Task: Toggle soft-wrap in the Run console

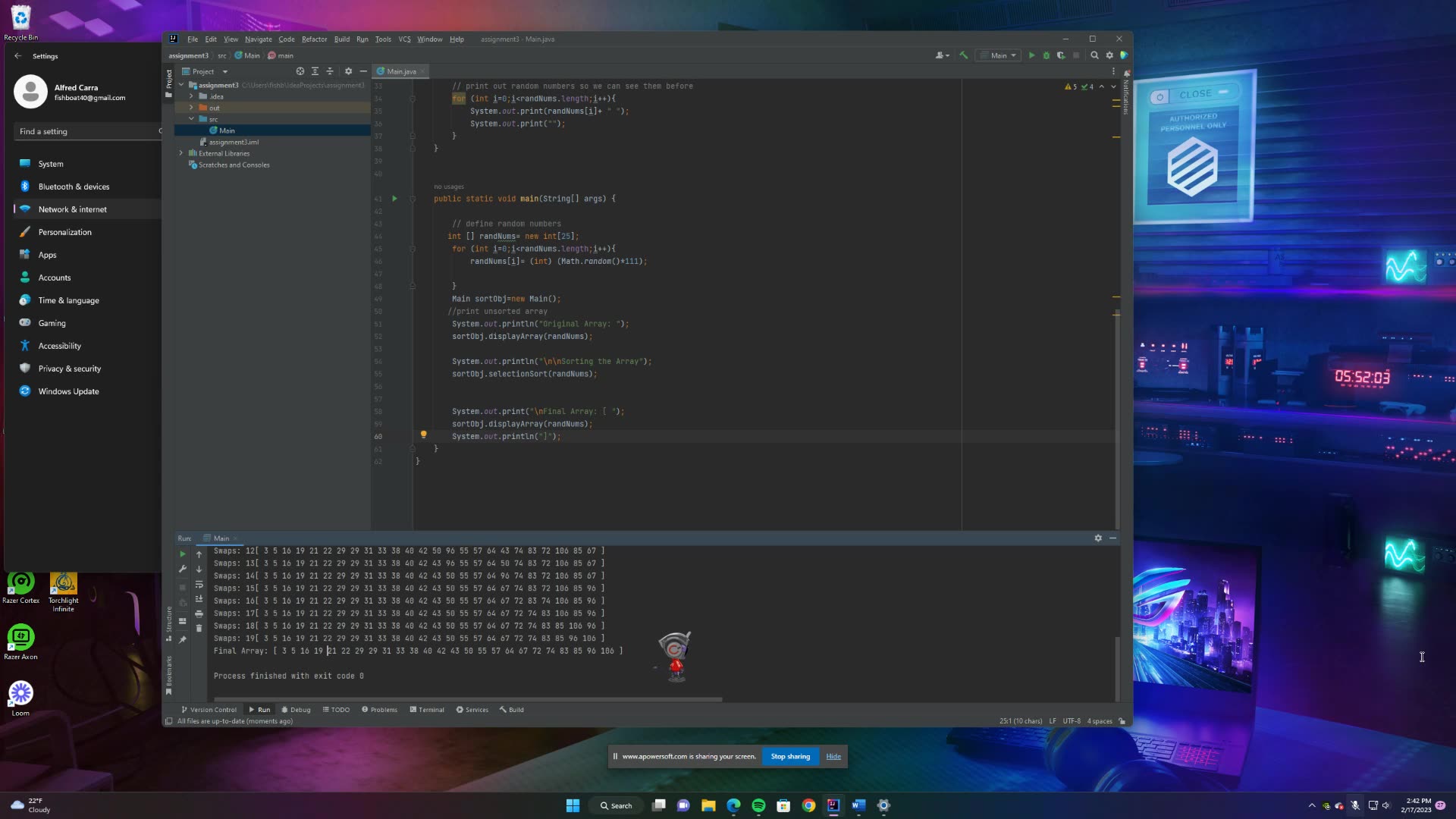Action: click(199, 585)
